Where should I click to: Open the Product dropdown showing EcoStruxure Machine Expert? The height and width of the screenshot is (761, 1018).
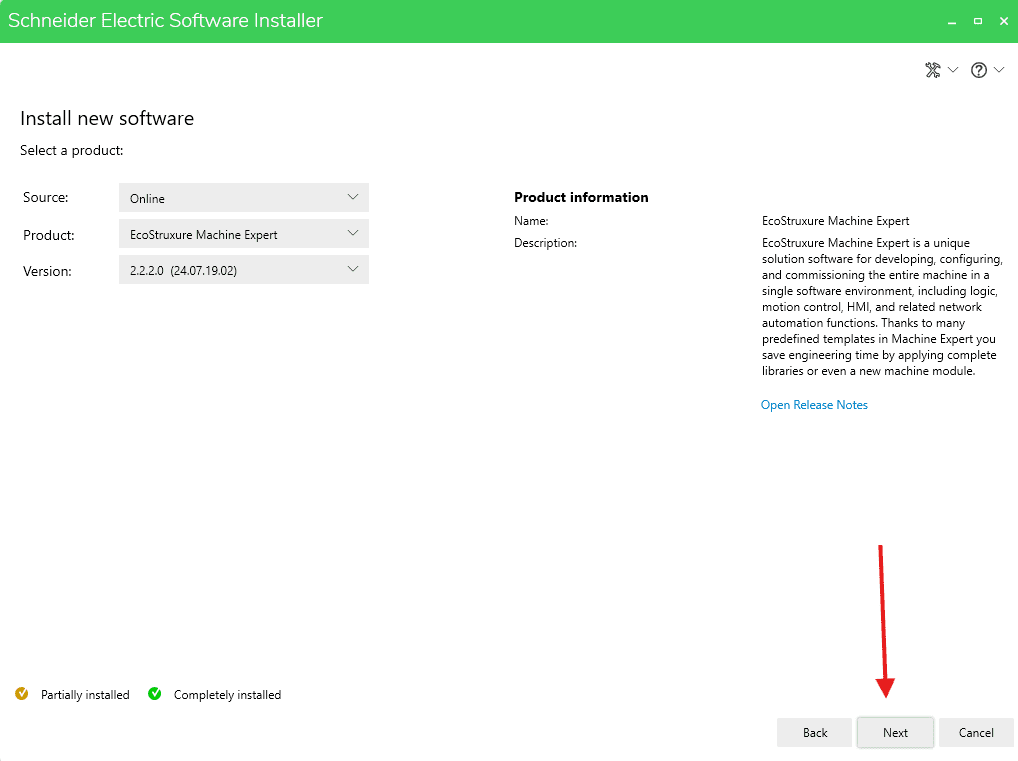(x=243, y=234)
